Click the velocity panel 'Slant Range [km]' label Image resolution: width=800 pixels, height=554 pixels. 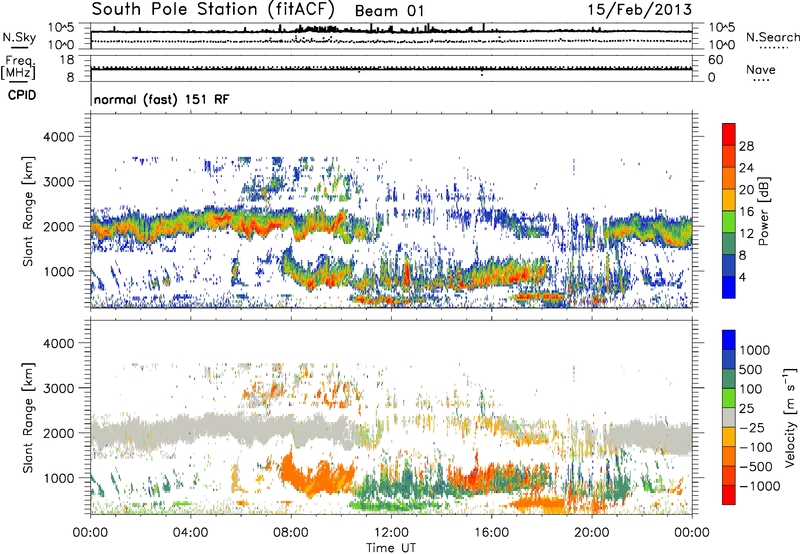coord(28,417)
